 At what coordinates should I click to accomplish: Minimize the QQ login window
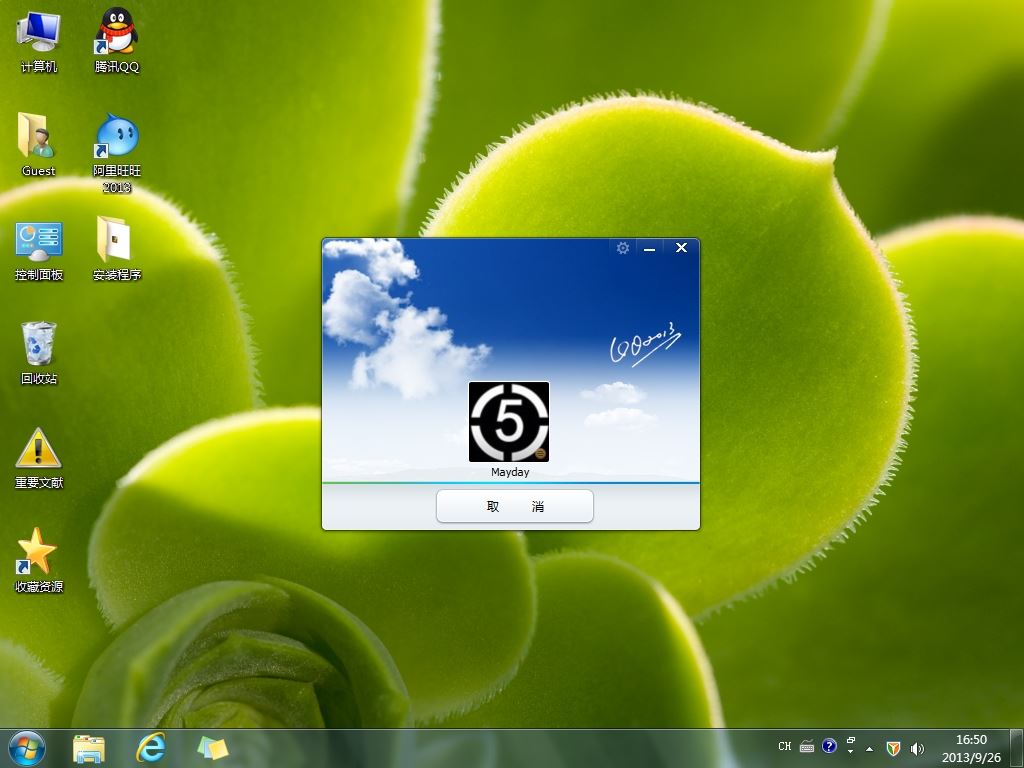point(649,248)
